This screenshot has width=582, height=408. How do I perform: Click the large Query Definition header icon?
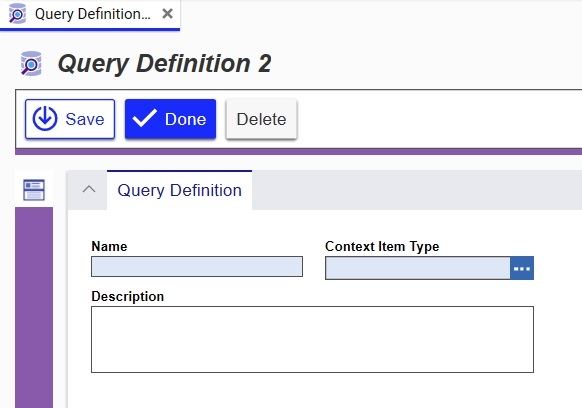point(31,63)
